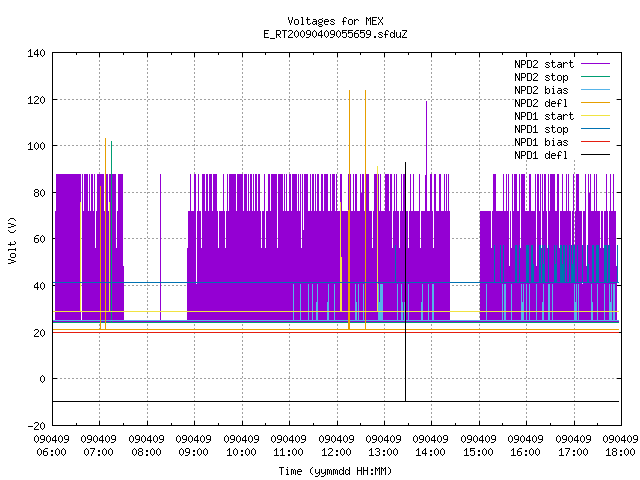Click the red NPD1 bias legend line
640x480 pixels.
click(595, 142)
